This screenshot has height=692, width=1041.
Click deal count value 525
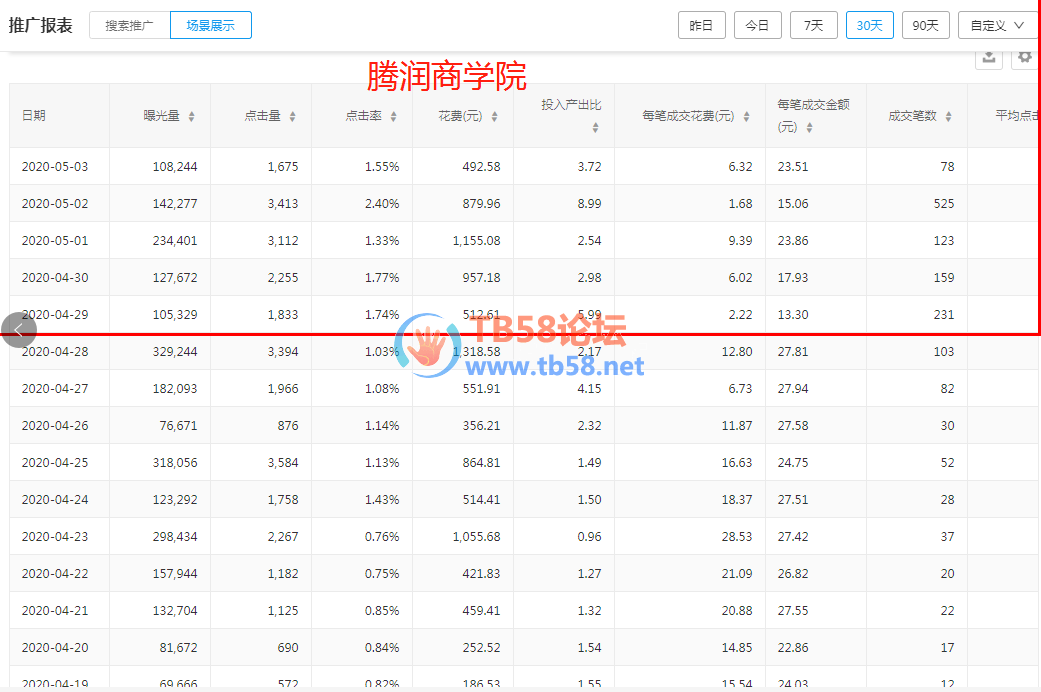[944, 204]
